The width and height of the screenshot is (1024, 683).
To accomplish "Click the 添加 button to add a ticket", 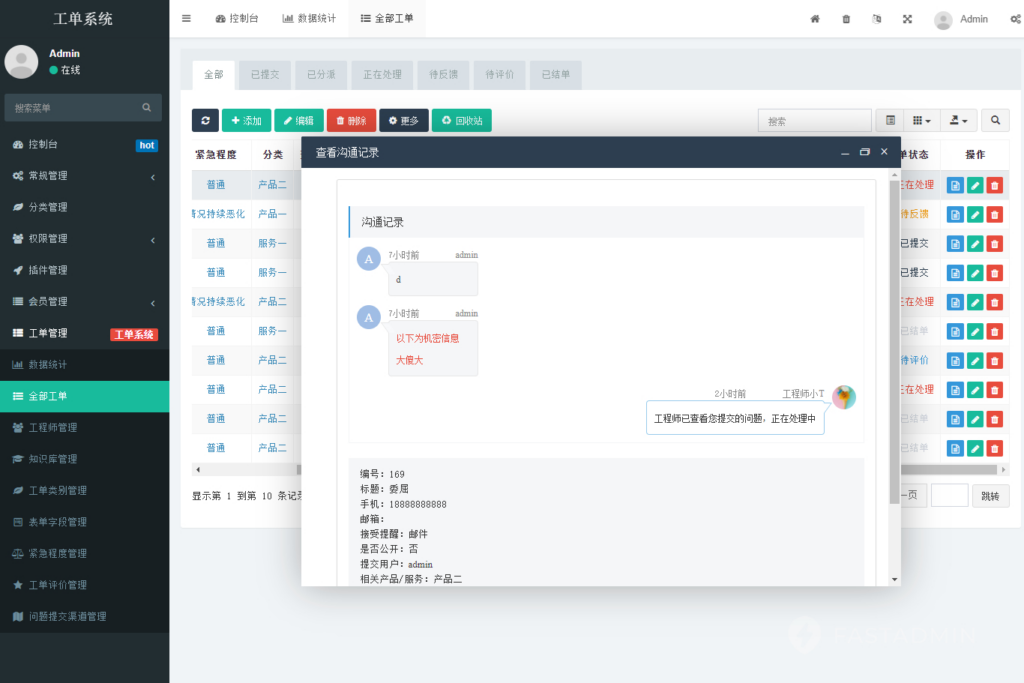I will [245, 120].
